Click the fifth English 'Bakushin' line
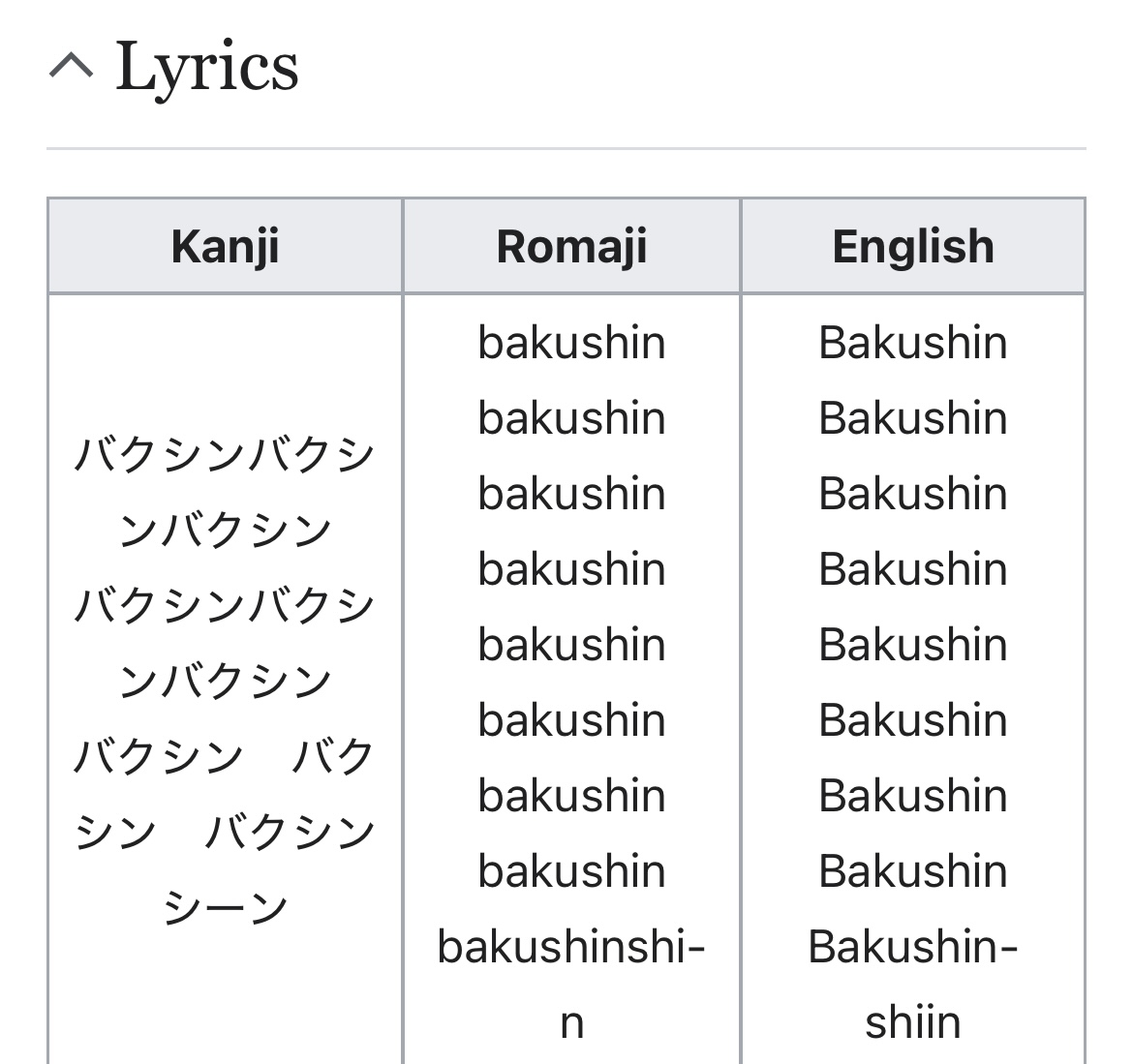This screenshot has width=1133, height=1064. pyautogui.click(x=913, y=645)
